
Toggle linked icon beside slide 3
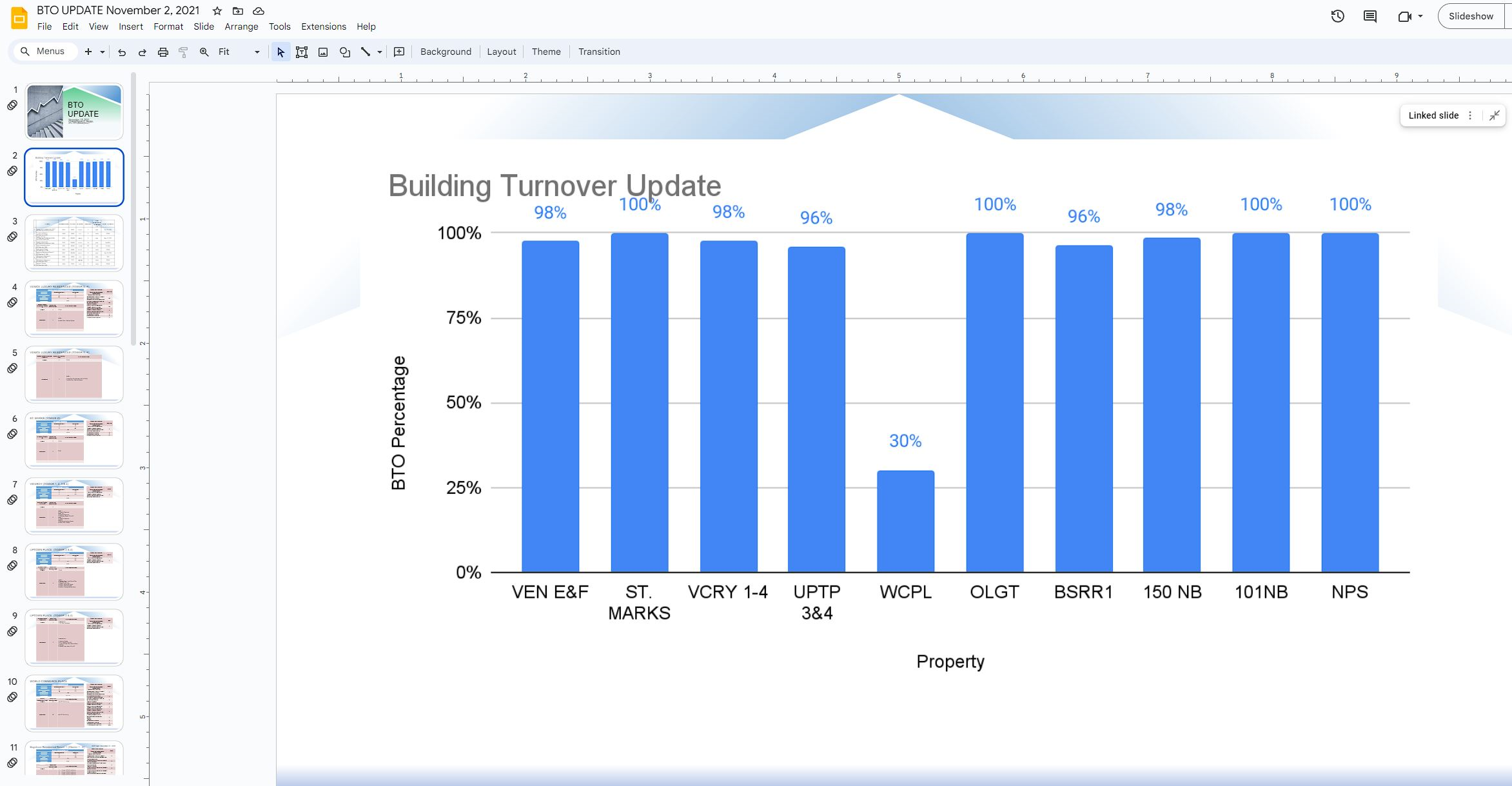(12, 237)
